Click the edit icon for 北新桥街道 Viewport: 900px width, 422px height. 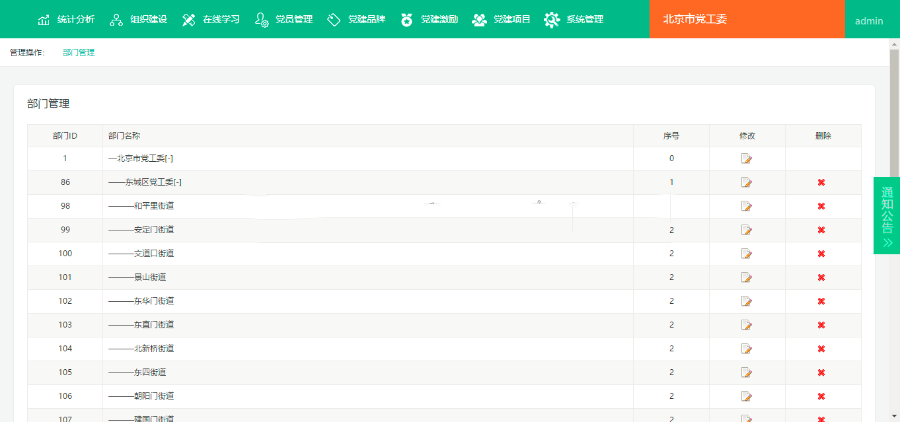tap(746, 348)
